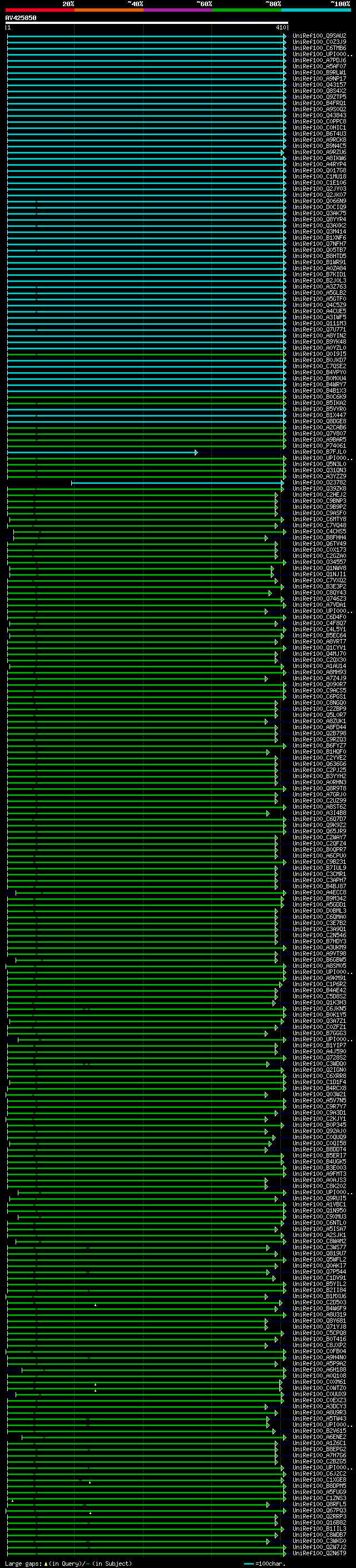Select the UniRef100_C6D4F0 label
This screenshot has height=1568, width=356.
pyautogui.click(x=319, y=617)
